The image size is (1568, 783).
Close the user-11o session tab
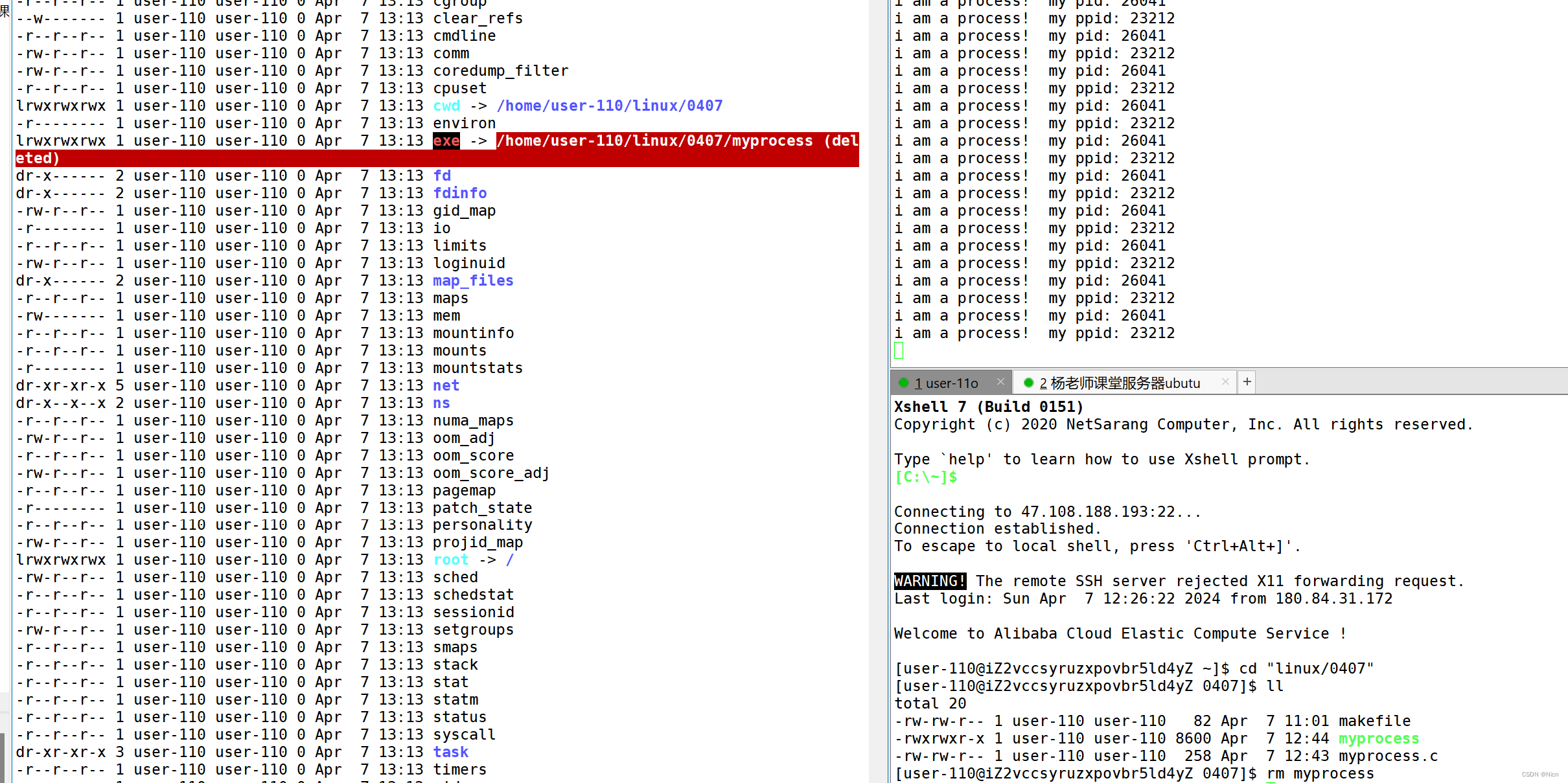pos(1000,382)
